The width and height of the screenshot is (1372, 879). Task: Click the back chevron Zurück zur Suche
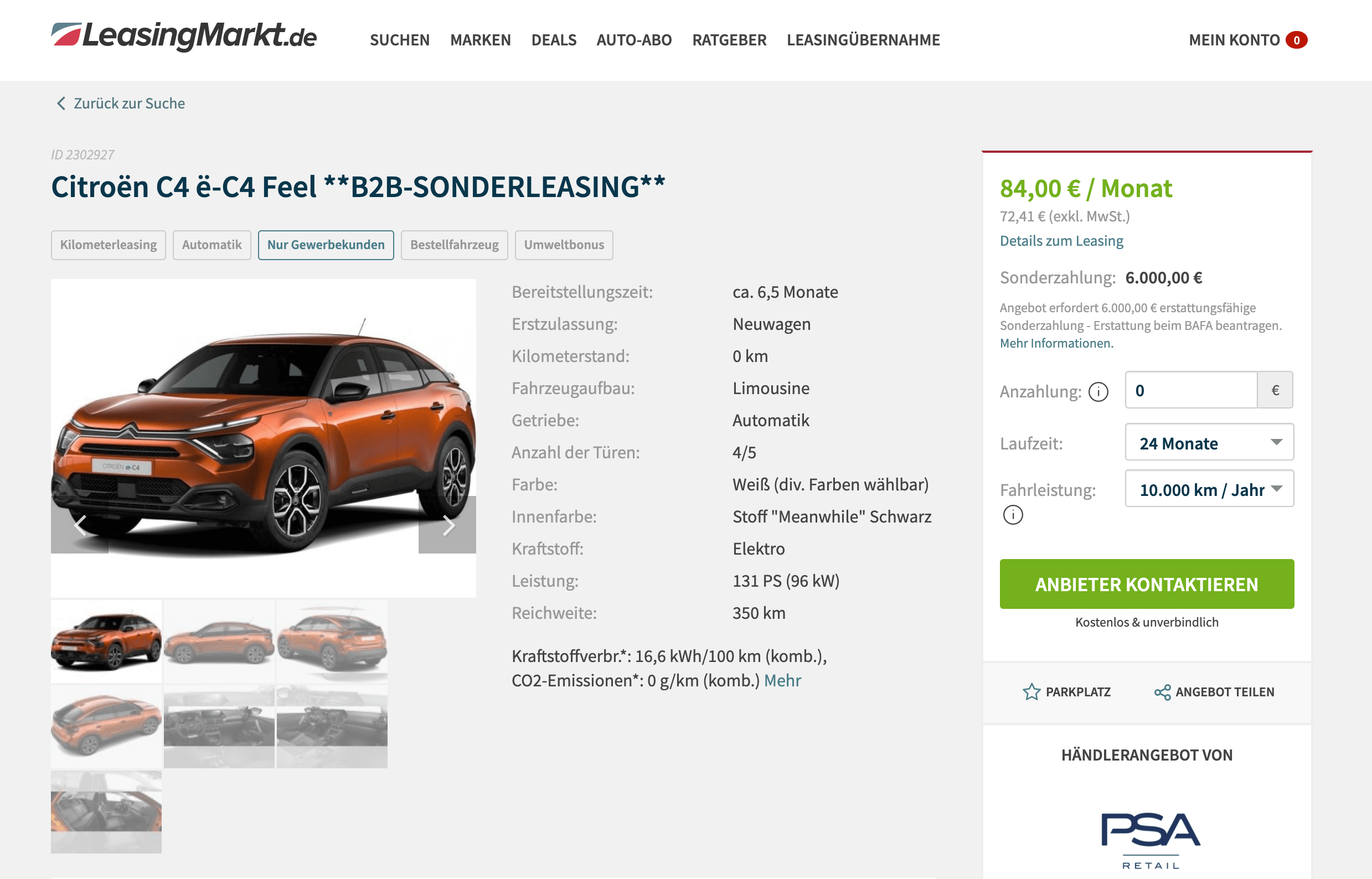[x=61, y=104]
